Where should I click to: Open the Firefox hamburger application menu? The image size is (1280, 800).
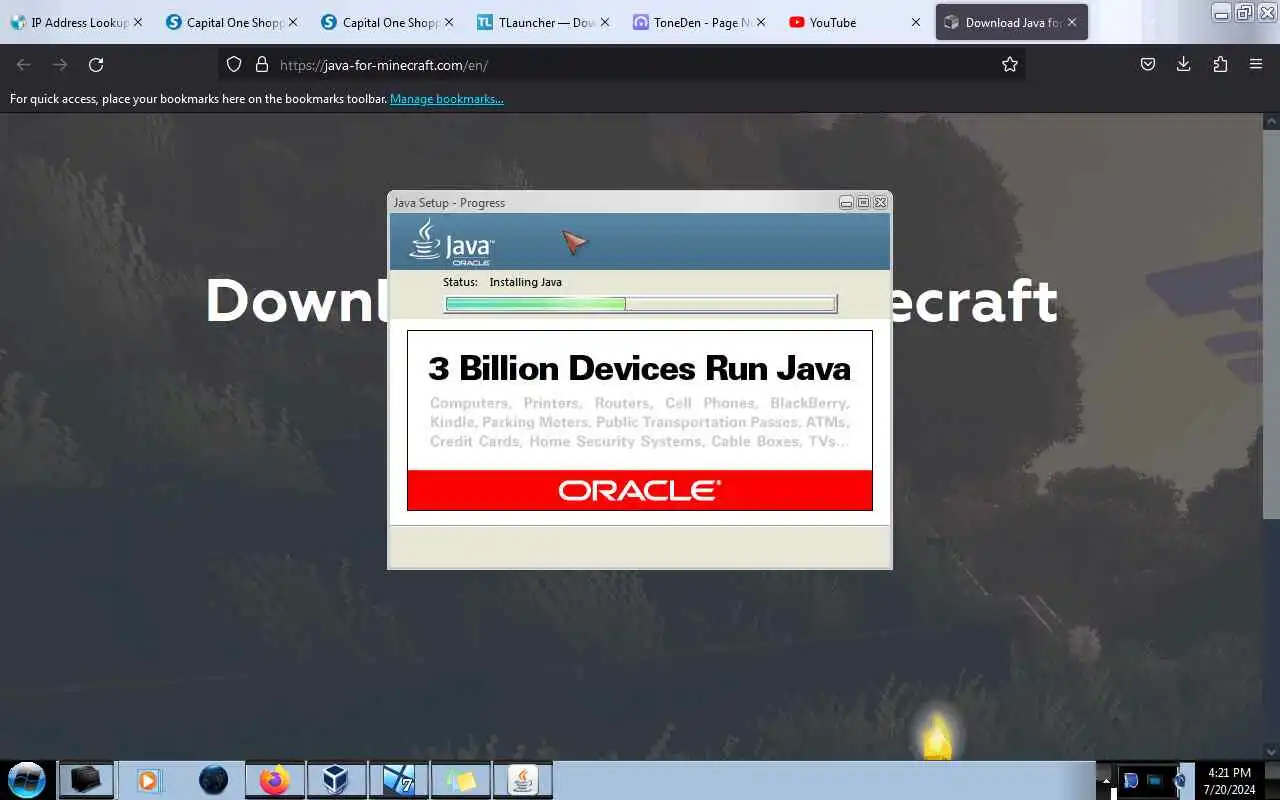1256,65
